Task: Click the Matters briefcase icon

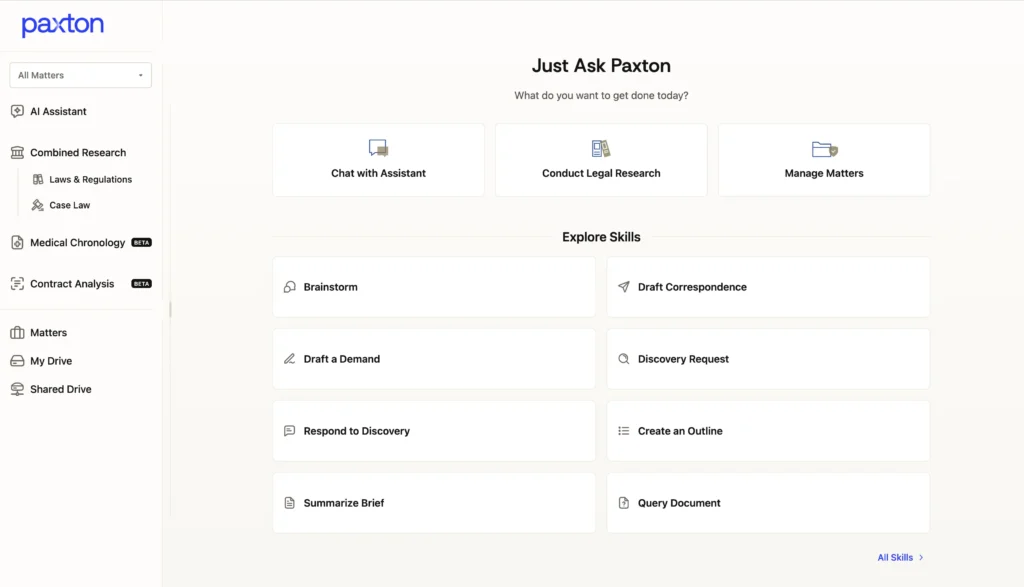Action: pos(17,333)
